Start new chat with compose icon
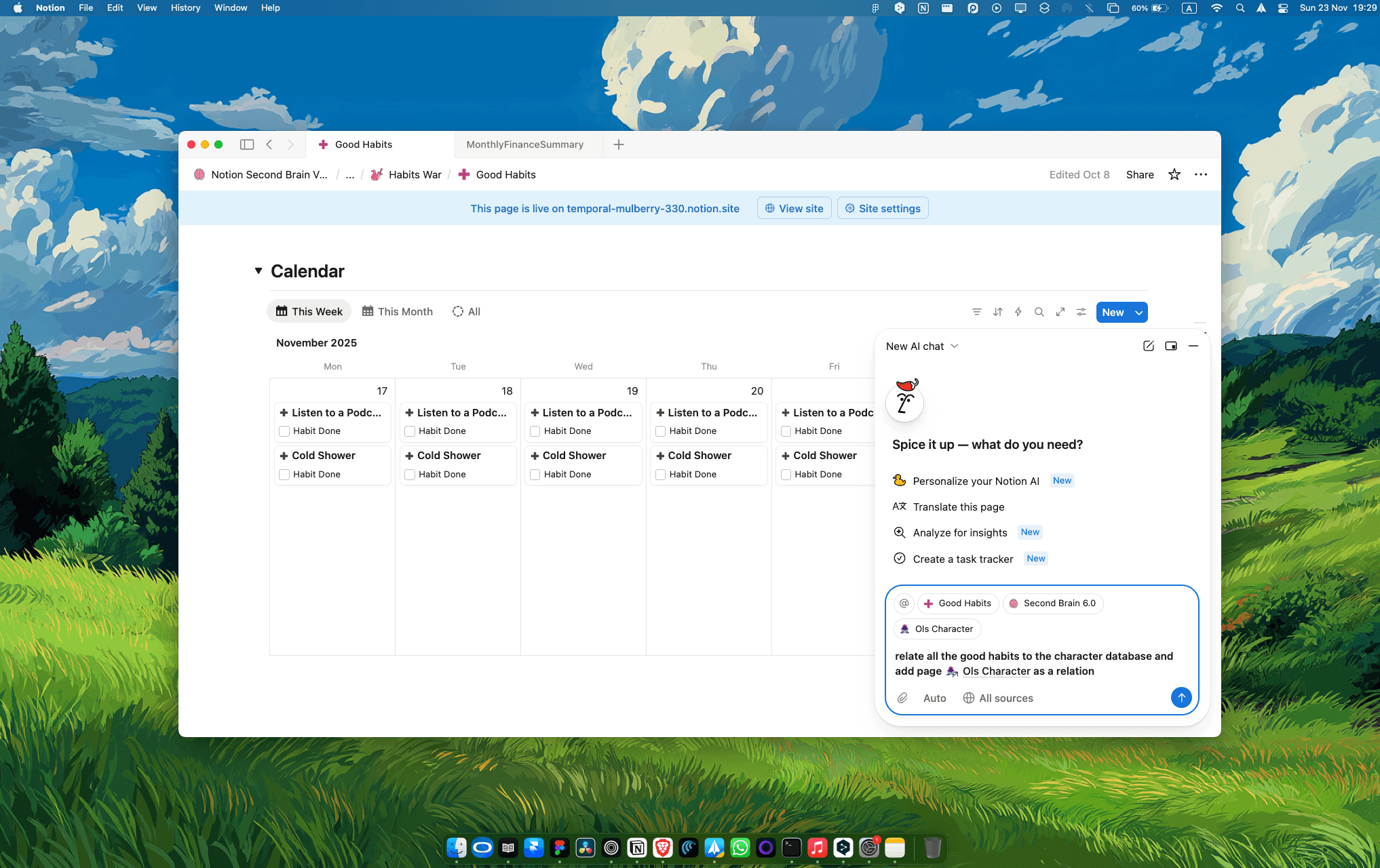 1148,346
